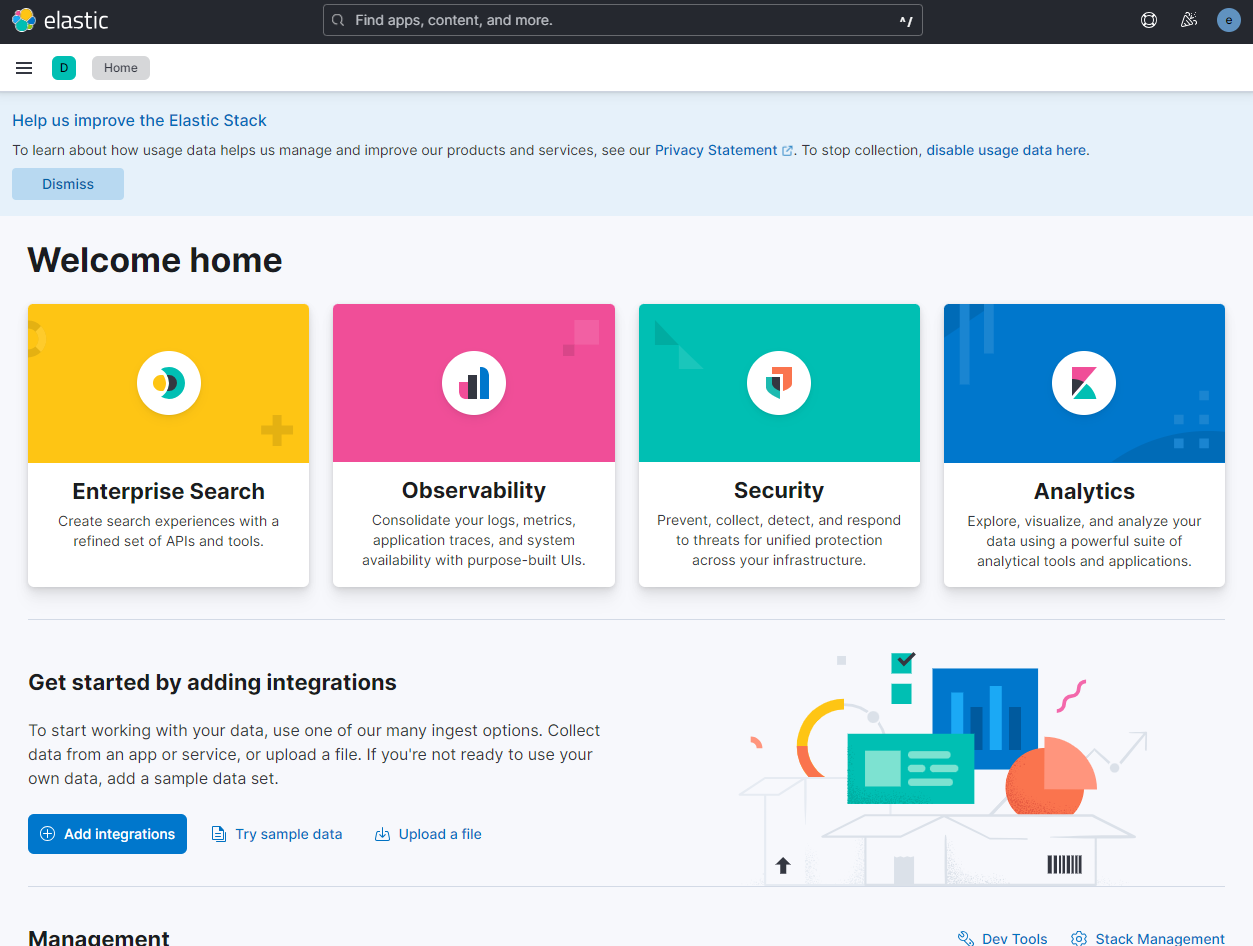This screenshot has height=946, width=1253.
Task: Click the Security card description text
Action: (779, 540)
